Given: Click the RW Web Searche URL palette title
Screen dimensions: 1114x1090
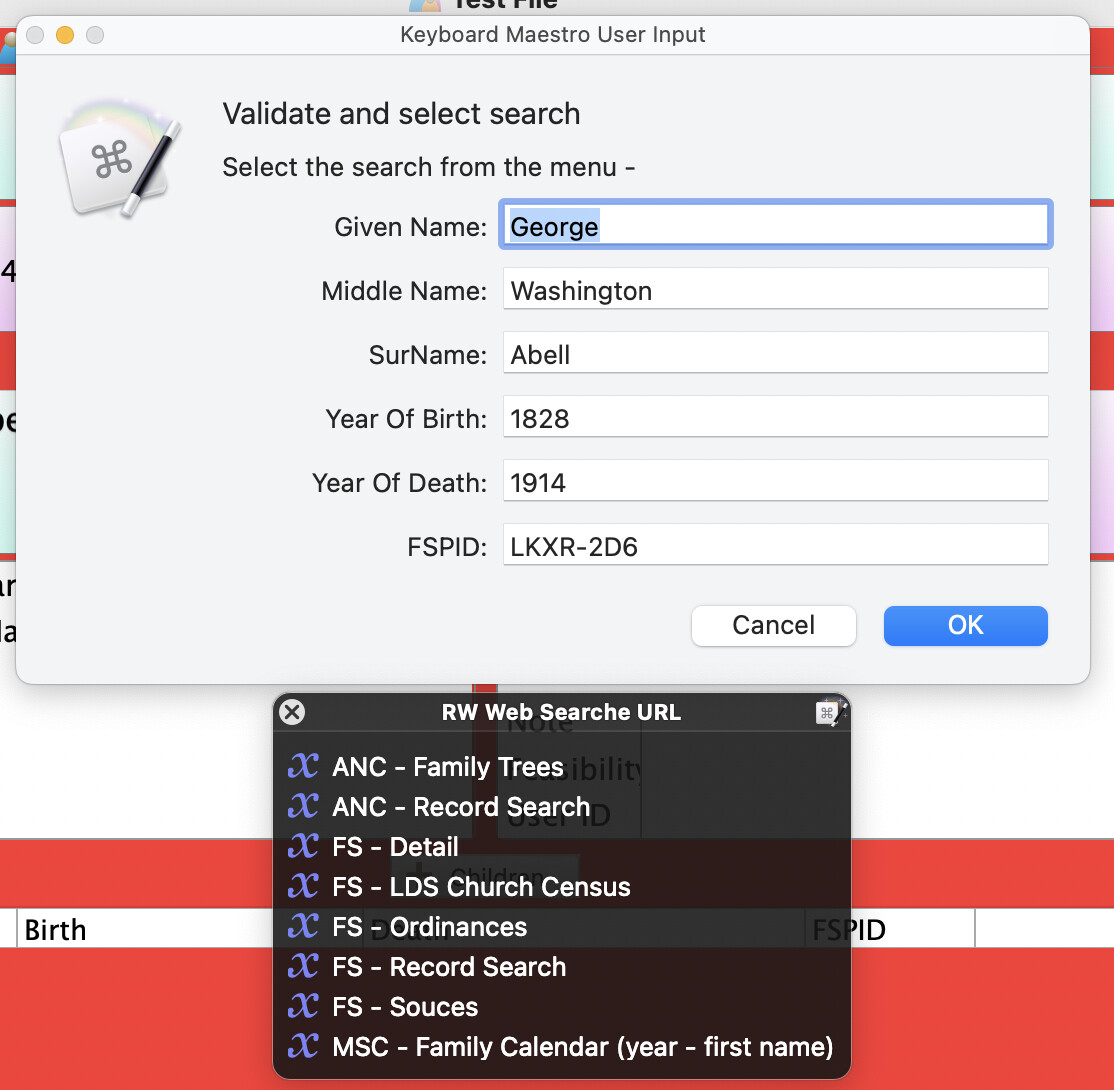Looking at the screenshot, I should click(561, 711).
